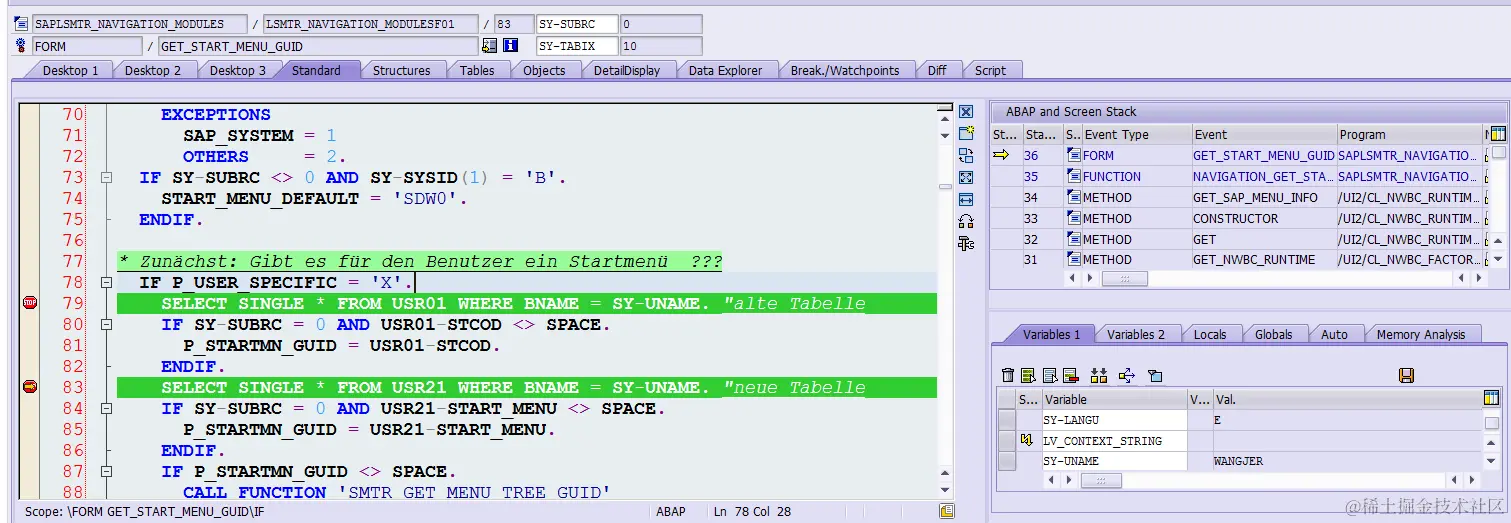Click the Val. column header
Screen dimensions: 1511x523
[x=1347, y=399]
